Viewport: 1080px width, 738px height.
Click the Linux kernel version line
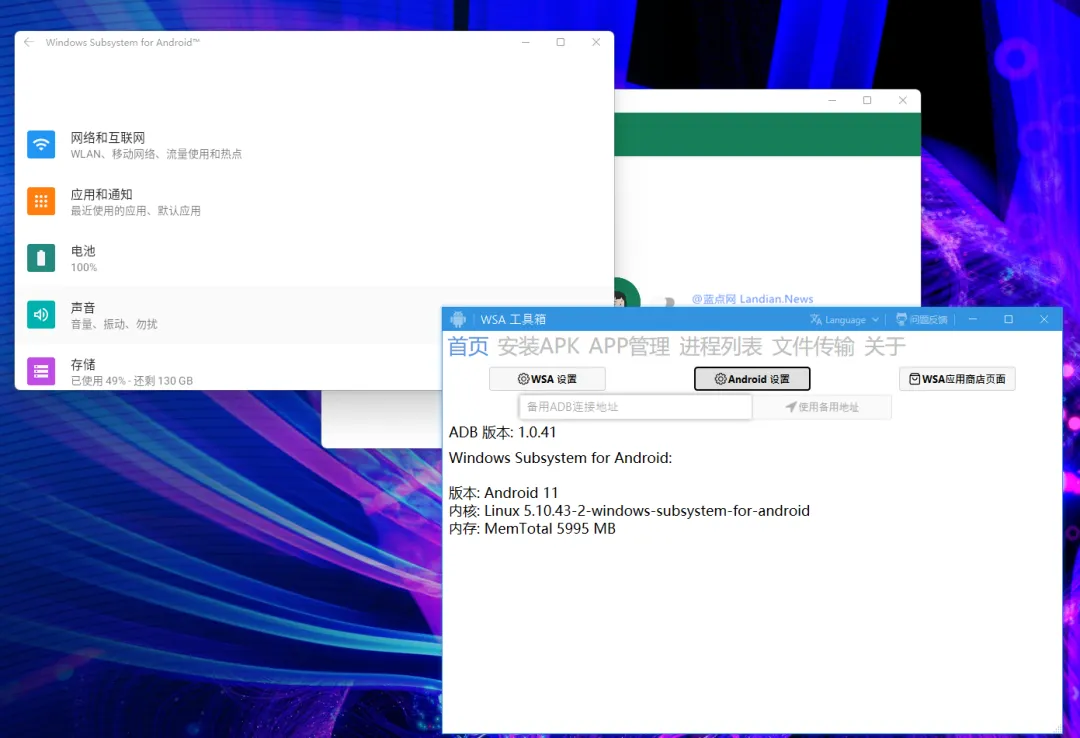[x=629, y=511]
